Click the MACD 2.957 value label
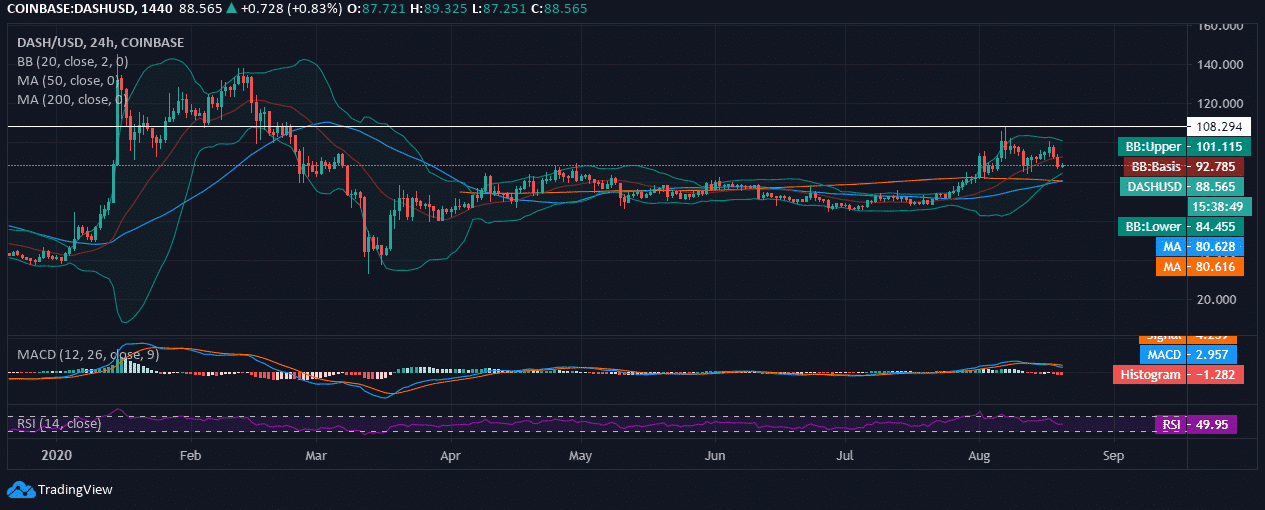The width and height of the screenshot is (1265, 510). pyautogui.click(x=1189, y=354)
